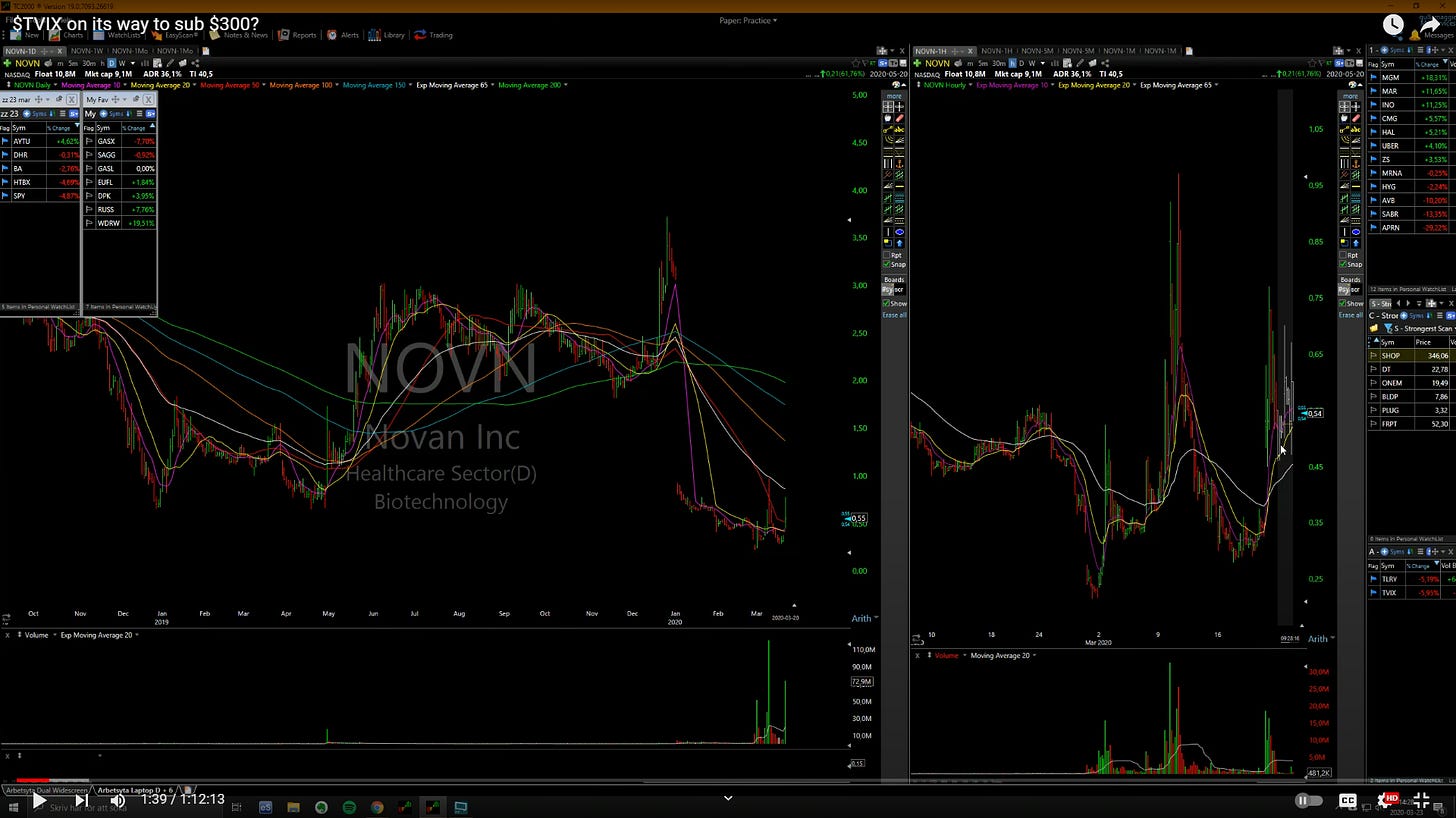This screenshot has width=1456, height=818.
Task: Open the Charts toolbar icon
Action: tap(66, 35)
